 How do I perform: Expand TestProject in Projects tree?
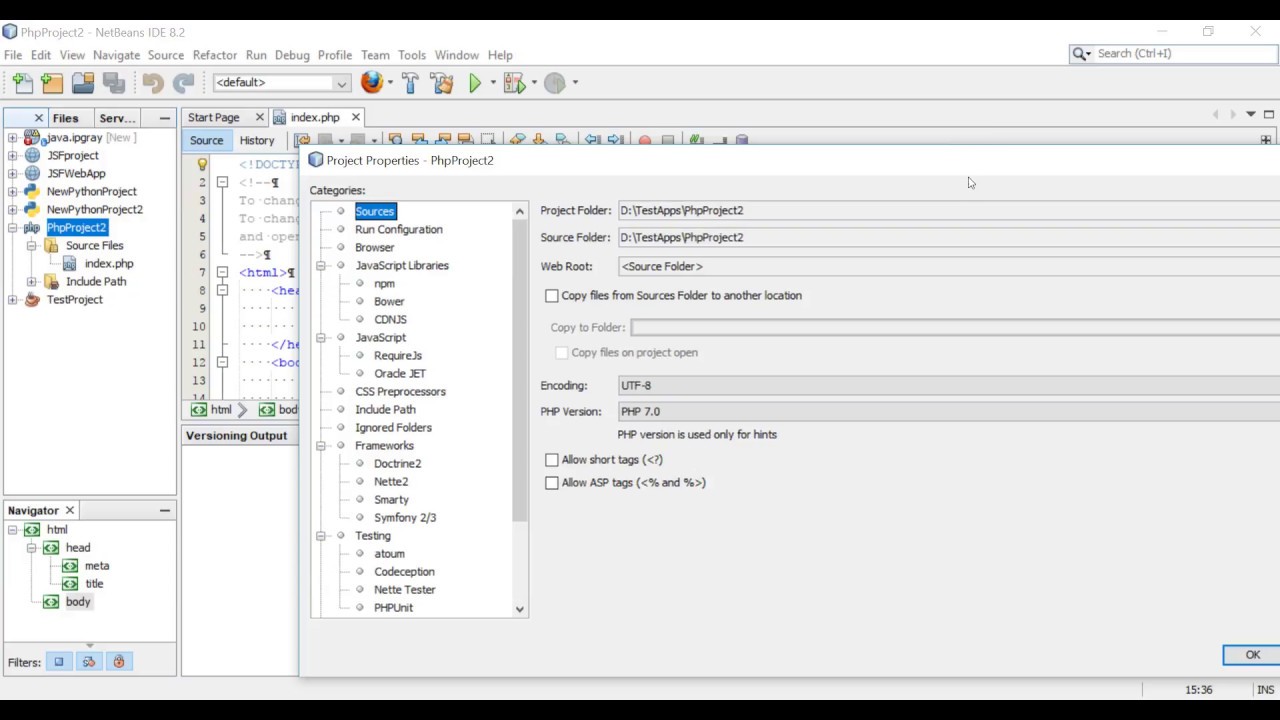pos(12,300)
